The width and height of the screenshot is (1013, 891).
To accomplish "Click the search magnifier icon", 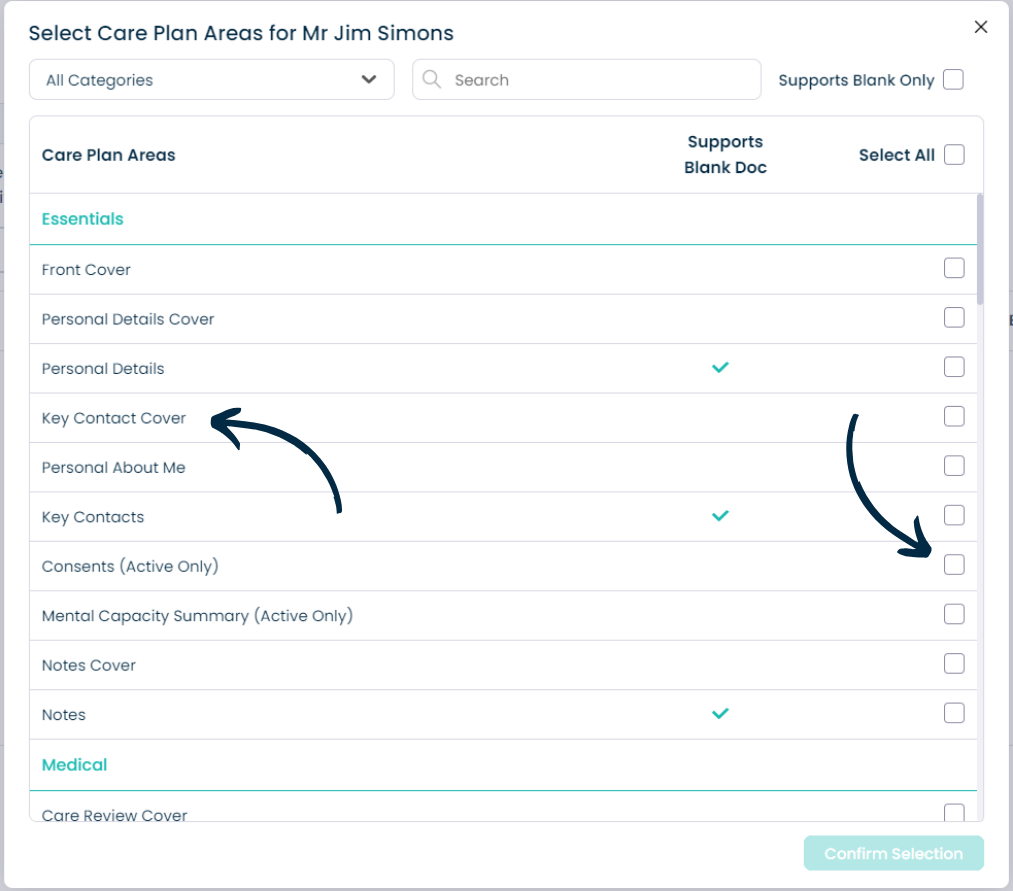I will 431,79.
